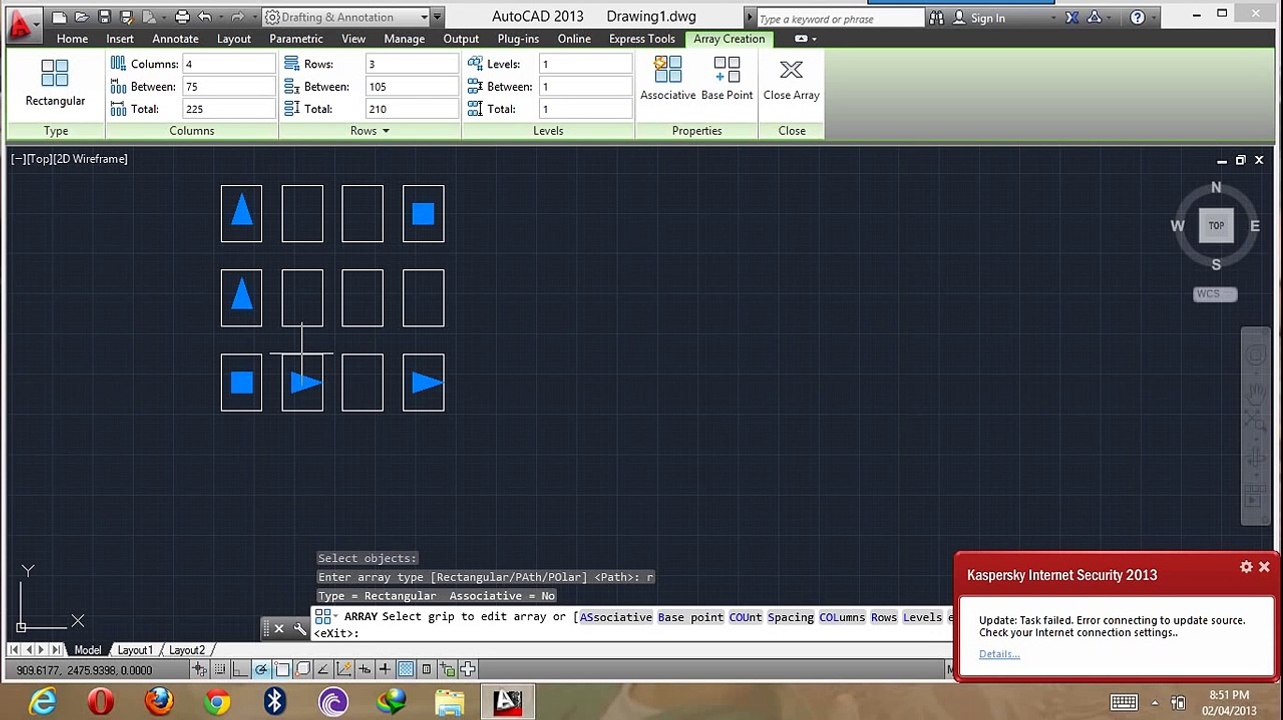Viewport: 1283px width, 720px height.
Task: Click the [2D Wireframe] visual style control
Action: click(91, 159)
